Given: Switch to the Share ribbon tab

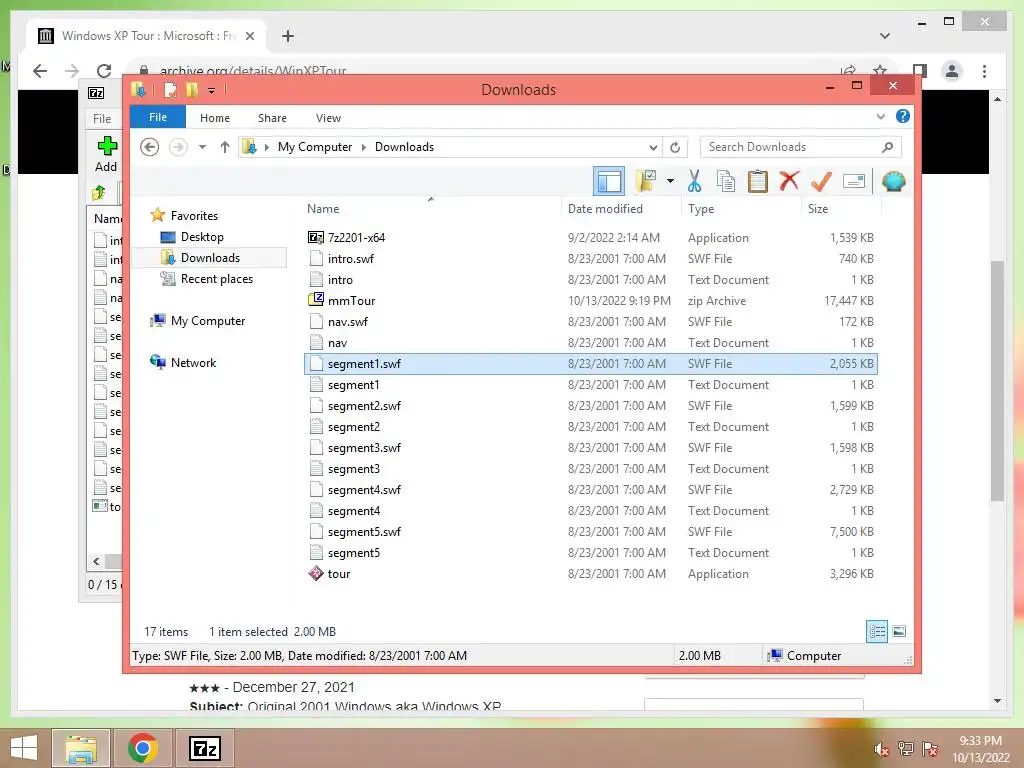Looking at the screenshot, I should 272,118.
